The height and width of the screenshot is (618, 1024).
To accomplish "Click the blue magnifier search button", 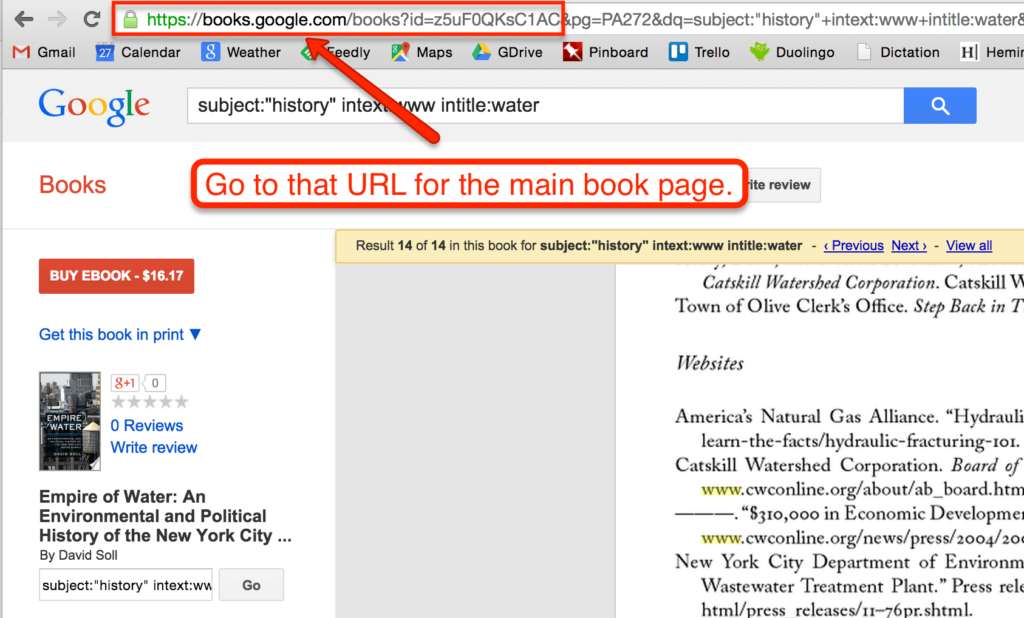I will (x=940, y=106).
